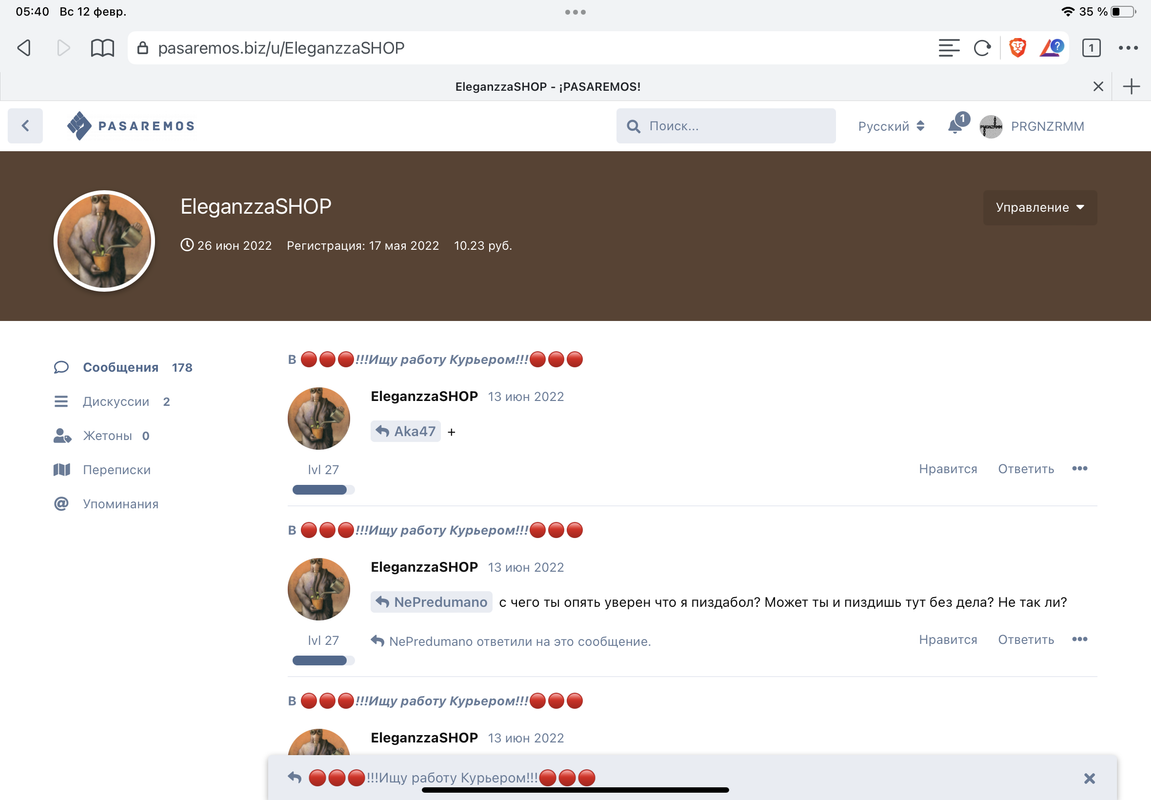Click the Дискуссии list icon

click(x=61, y=401)
